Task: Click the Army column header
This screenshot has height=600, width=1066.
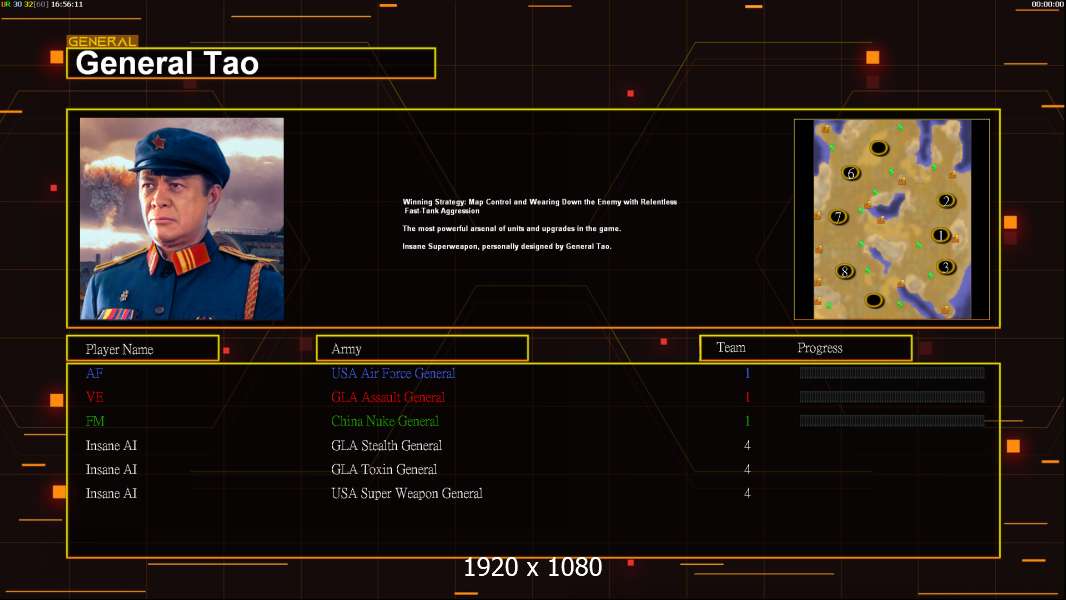Action: pos(422,349)
